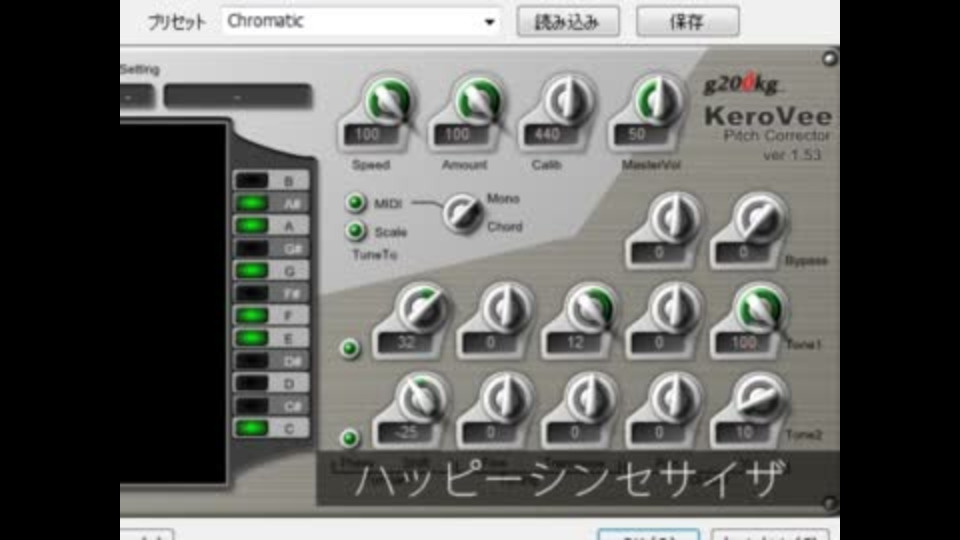Click the Tone1 value field showing 12
Screen dimensions: 960x540
573,343
